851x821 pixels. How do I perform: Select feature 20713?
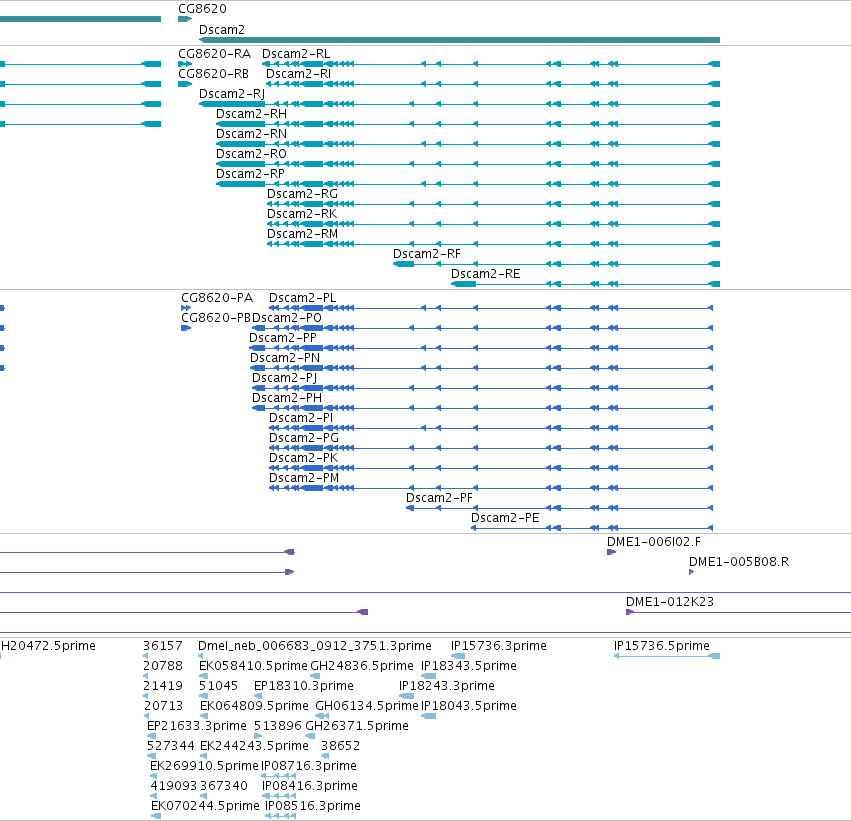coord(163,706)
